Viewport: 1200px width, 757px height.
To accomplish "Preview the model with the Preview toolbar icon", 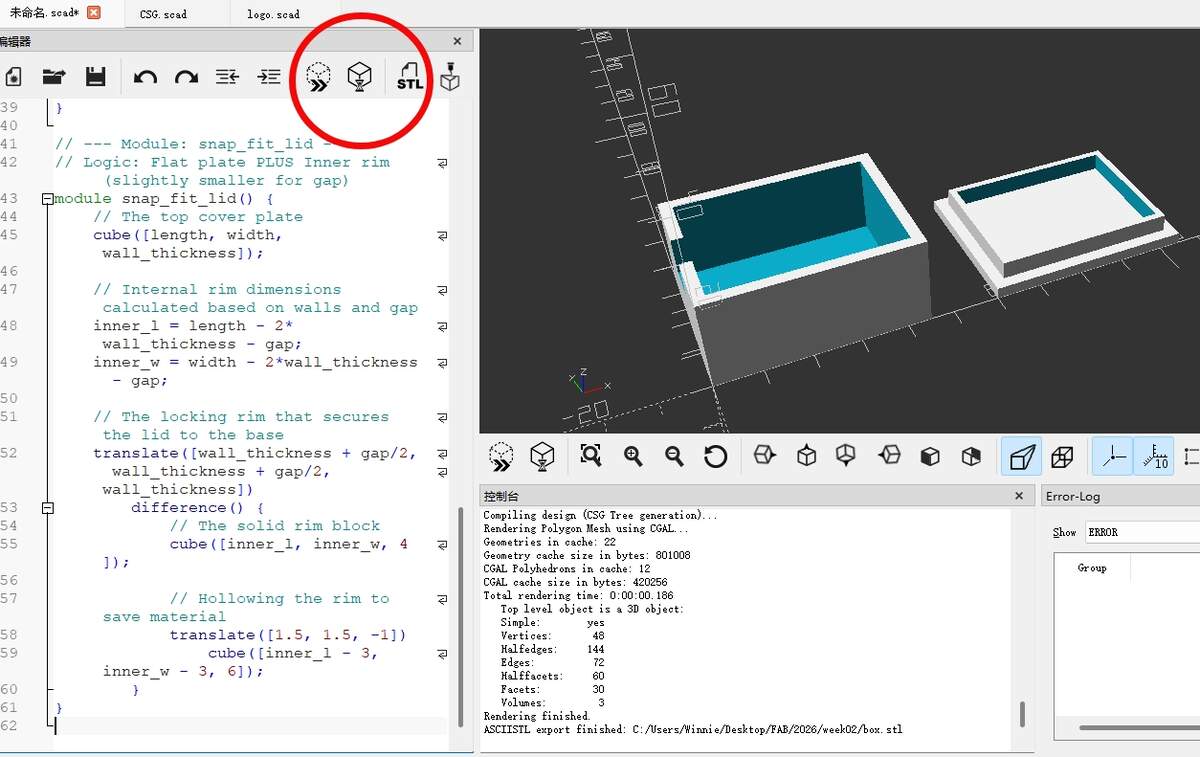I will (x=317, y=77).
